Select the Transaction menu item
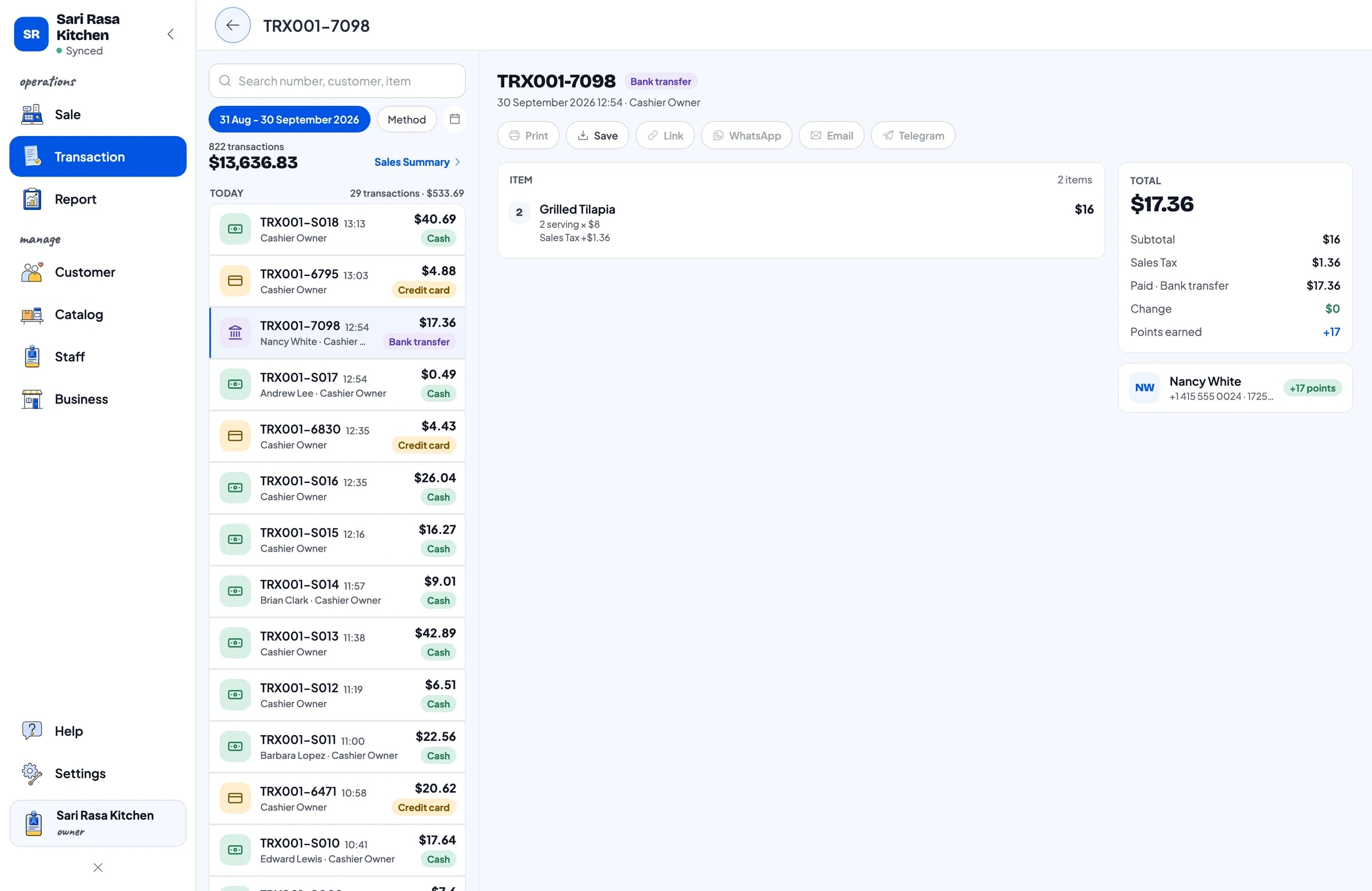1372x891 pixels. (98, 156)
